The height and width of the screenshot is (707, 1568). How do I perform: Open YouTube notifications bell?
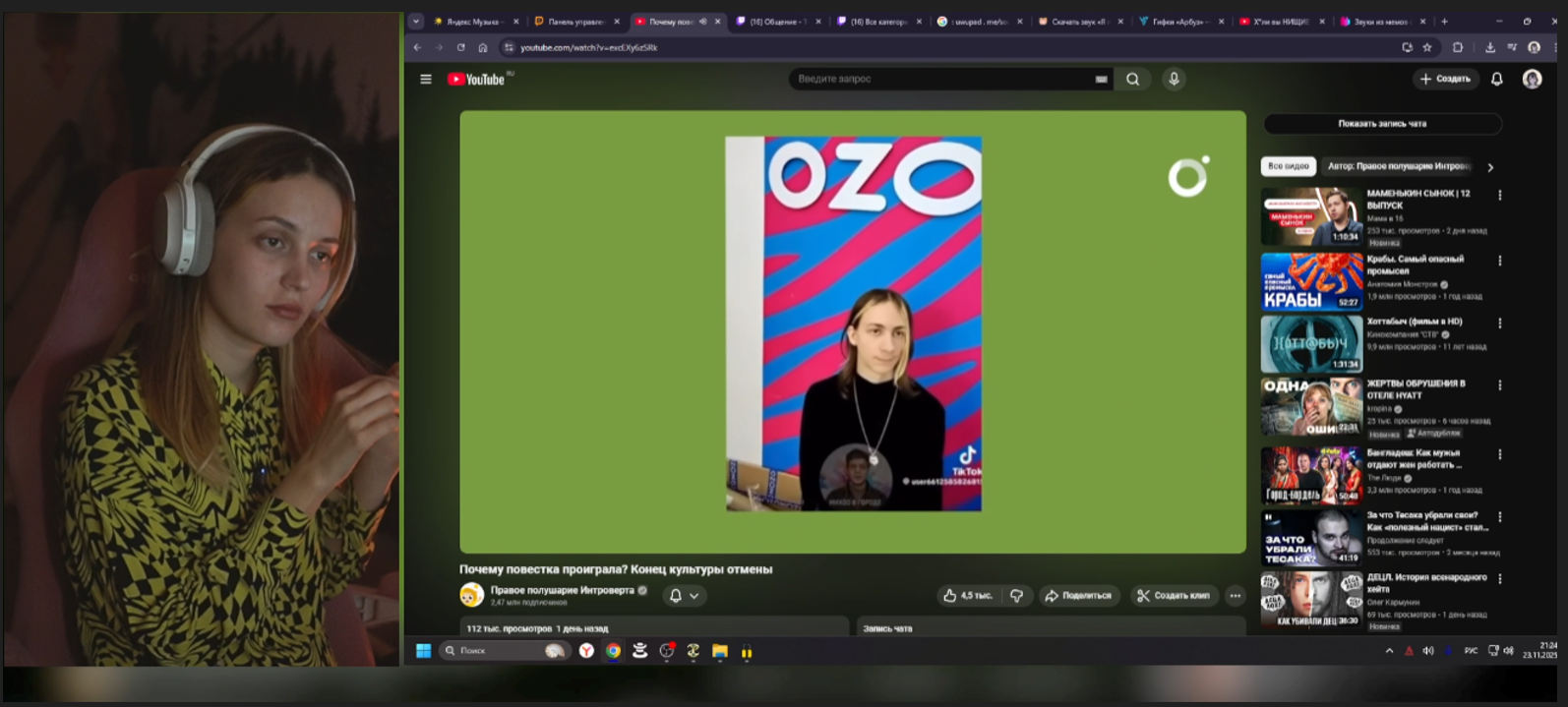coord(1497,80)
